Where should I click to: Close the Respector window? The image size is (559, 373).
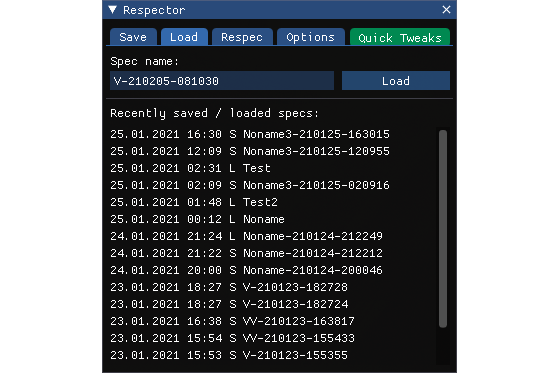(x=446, y=10)
